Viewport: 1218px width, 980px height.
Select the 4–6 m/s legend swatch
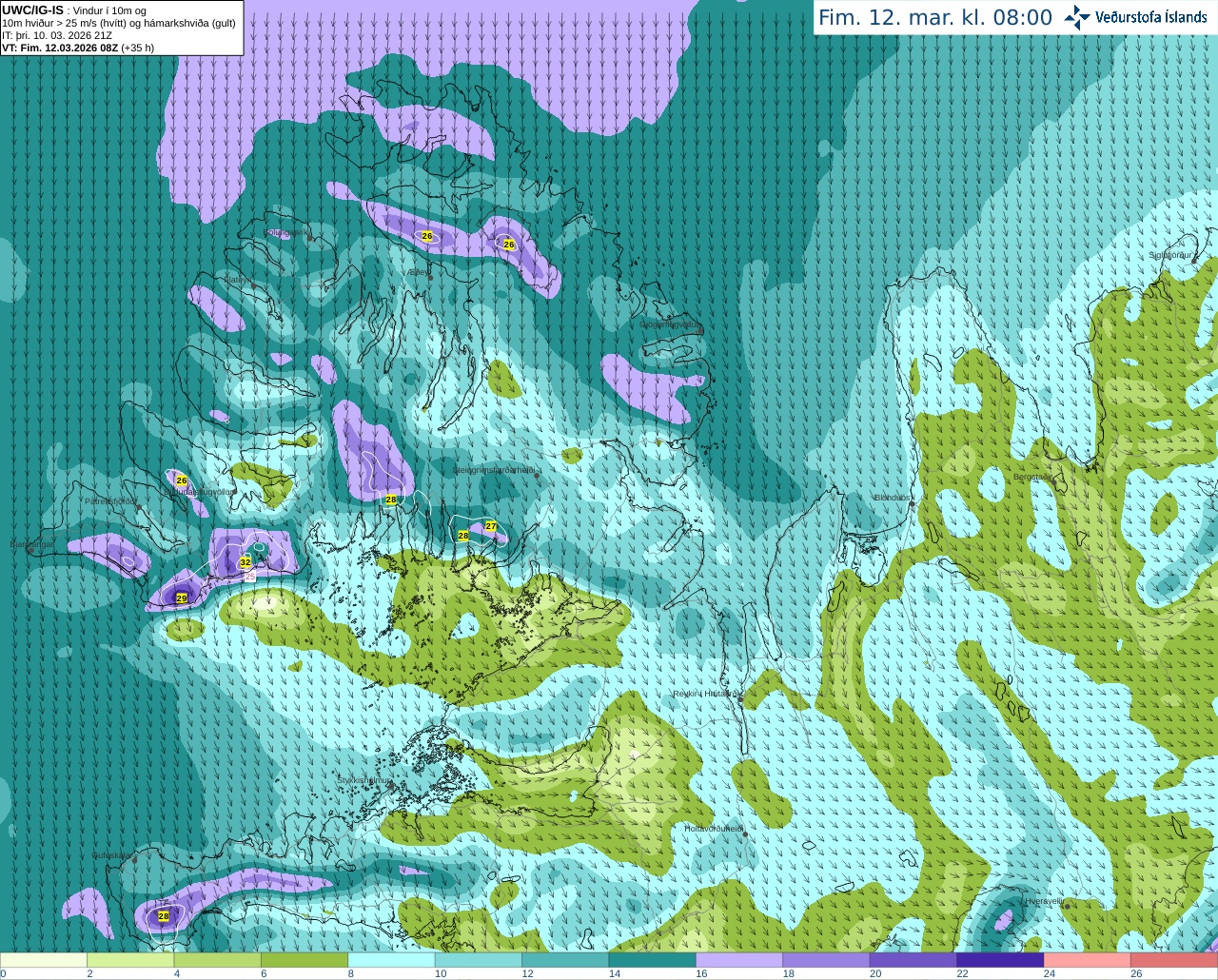click(218, 960)
